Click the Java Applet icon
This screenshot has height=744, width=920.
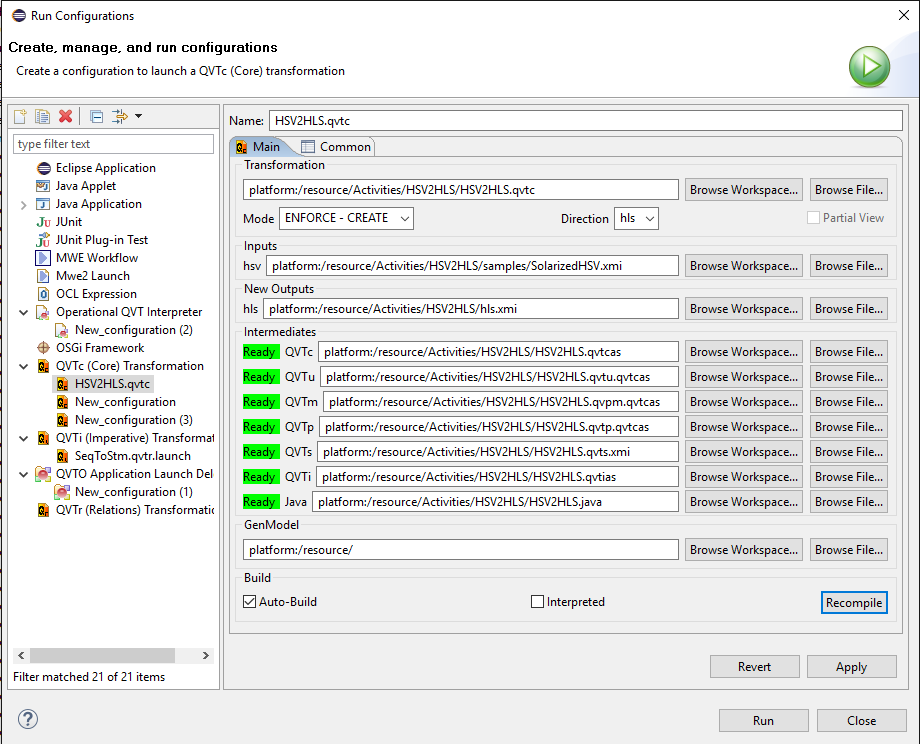click(x=43, y=186)
